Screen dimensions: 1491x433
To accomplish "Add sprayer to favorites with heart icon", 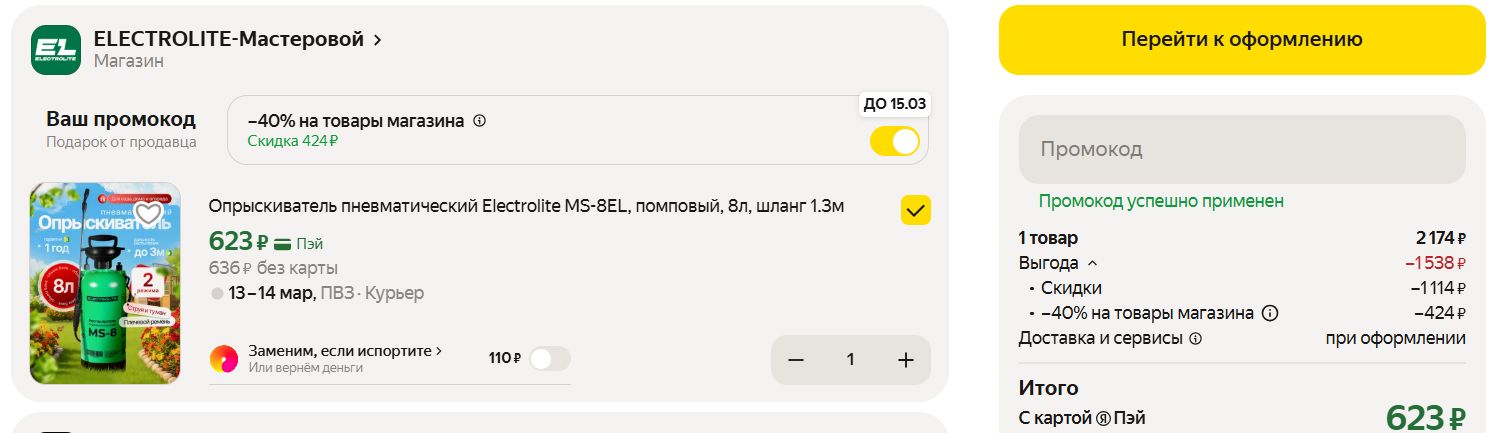I will (149, 213).
